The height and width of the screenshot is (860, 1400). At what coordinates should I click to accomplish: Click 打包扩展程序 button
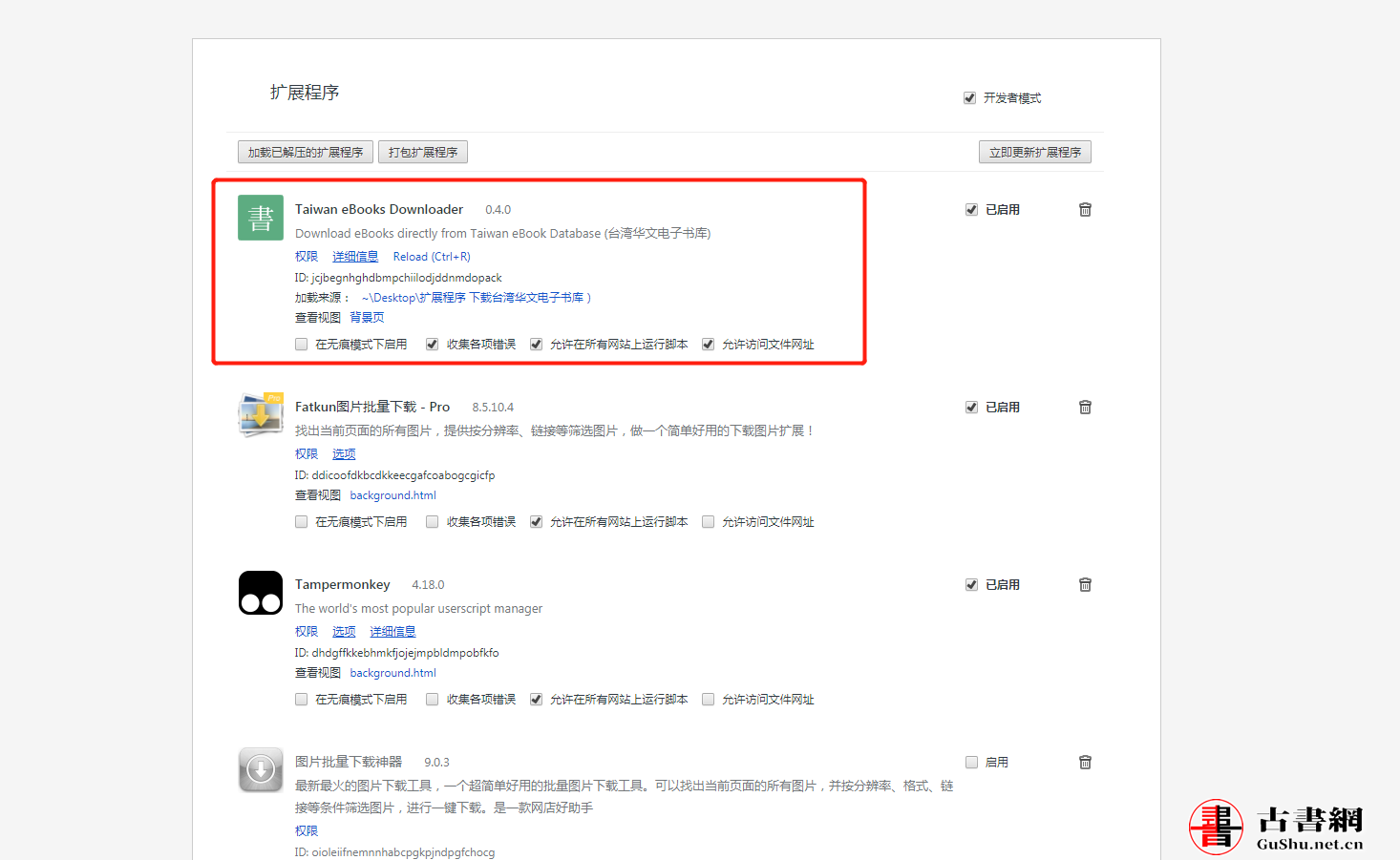(423, 152)
